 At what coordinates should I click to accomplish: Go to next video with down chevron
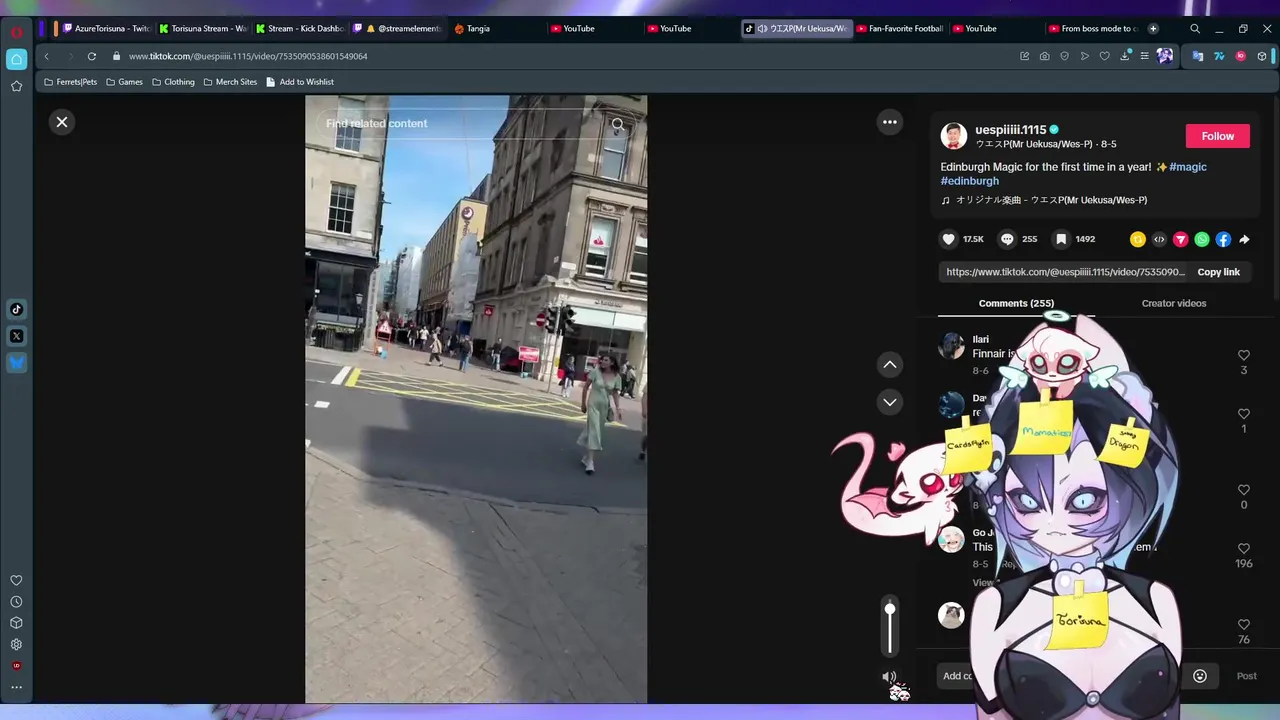pos(889,402)
